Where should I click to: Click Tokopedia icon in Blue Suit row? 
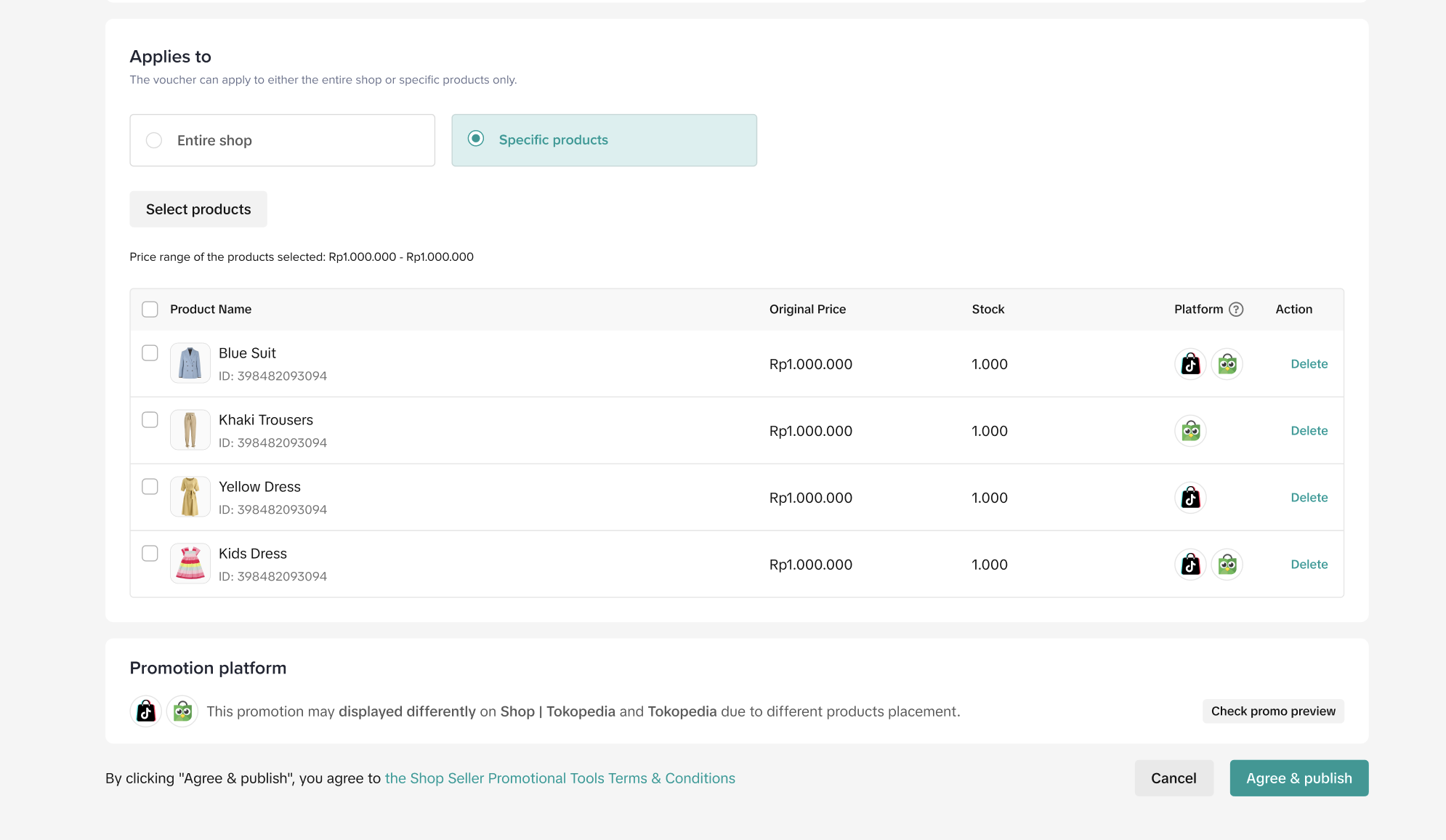pyautogui.click(x=1227, y=364)
